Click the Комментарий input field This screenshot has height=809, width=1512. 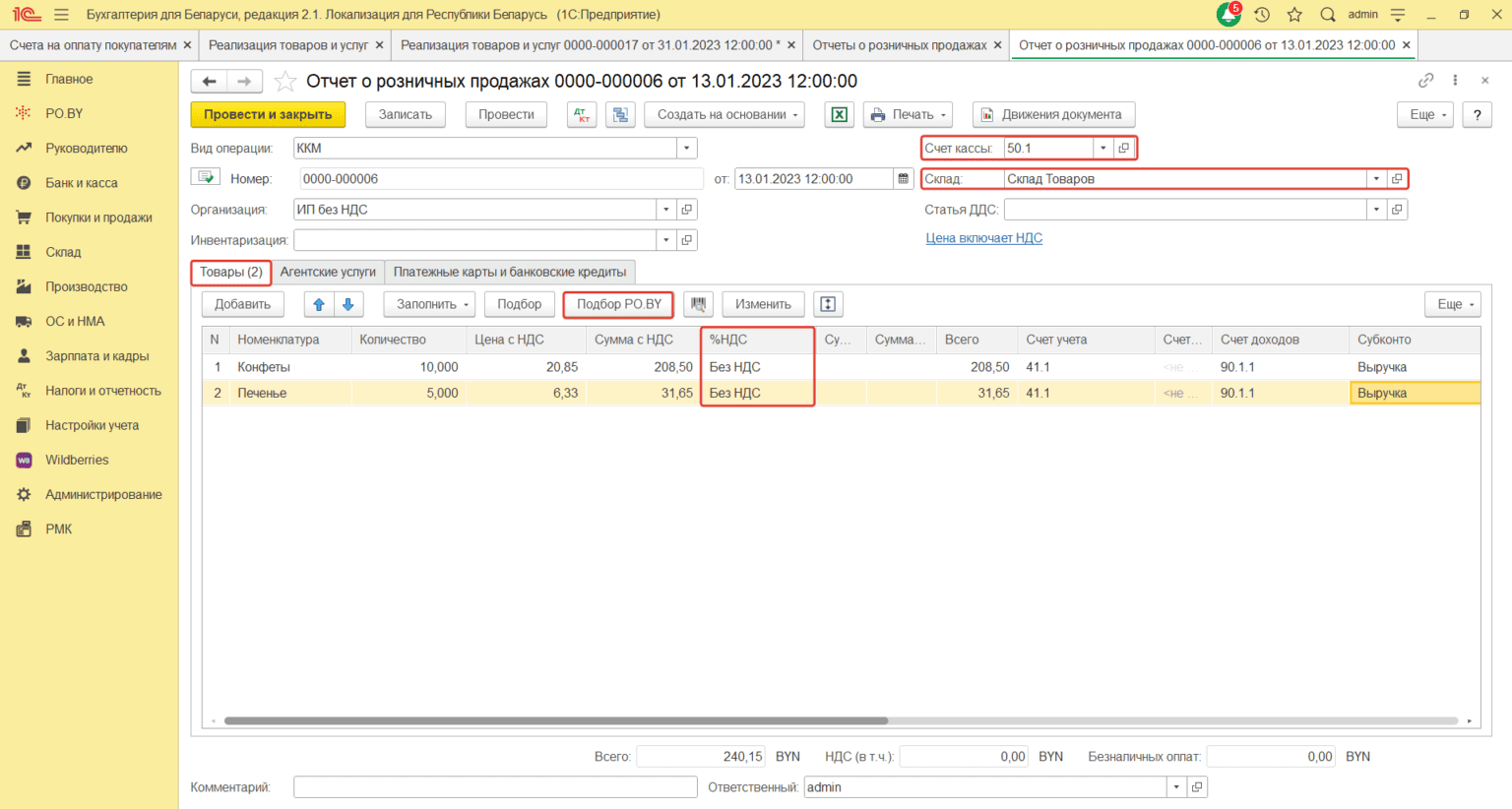[x=495, y=787]
